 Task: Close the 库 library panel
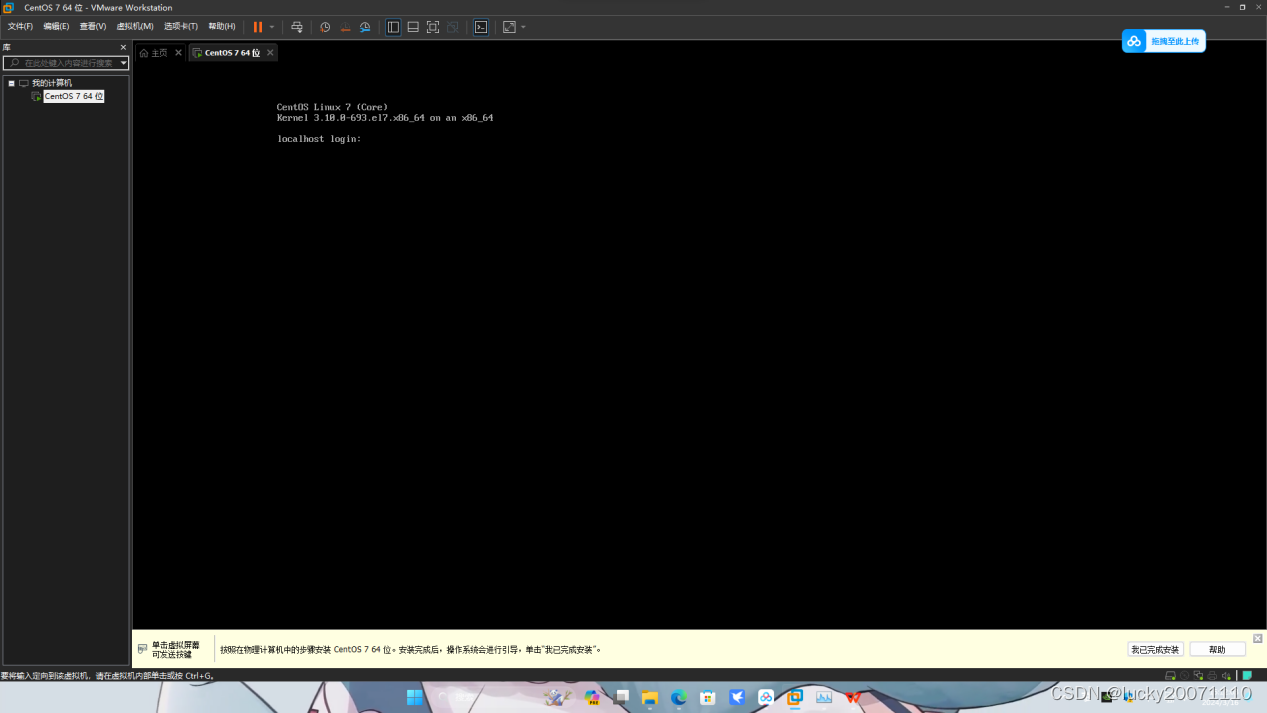coord(124,47)
